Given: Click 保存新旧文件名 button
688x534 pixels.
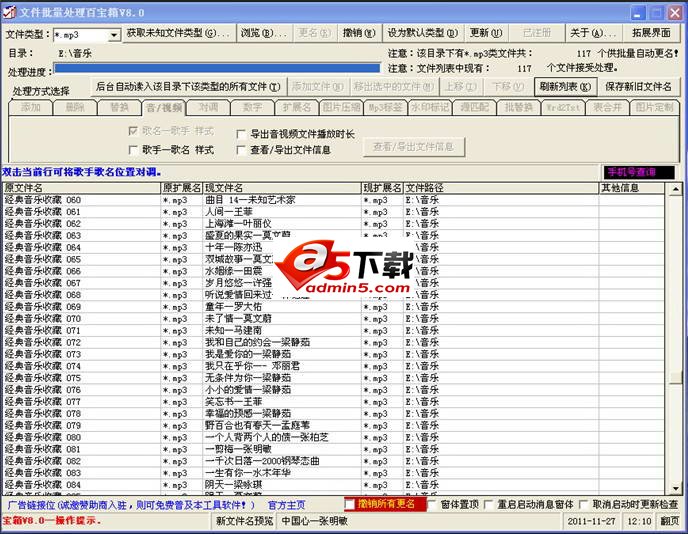Looking at the screenshot, I should (x=638, y=87).
